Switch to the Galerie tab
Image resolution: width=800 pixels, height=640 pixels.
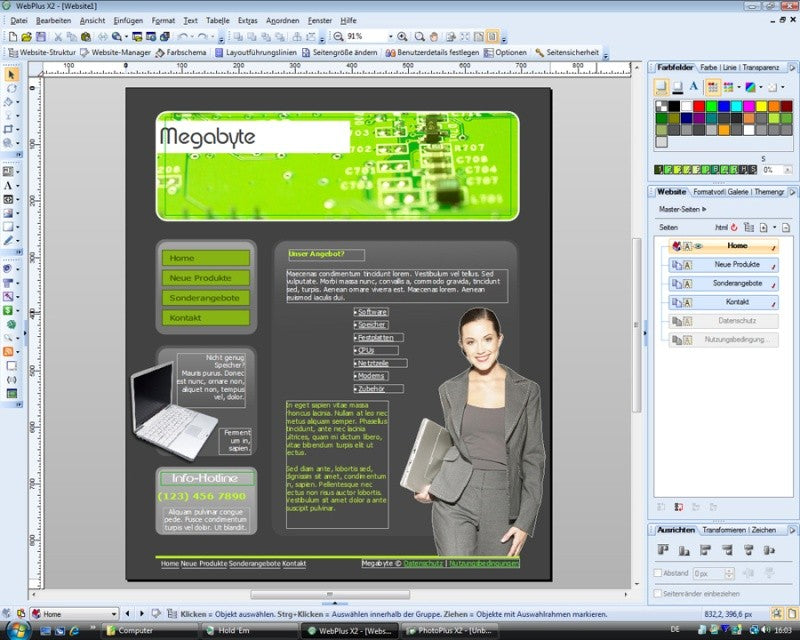coord(738,192)
